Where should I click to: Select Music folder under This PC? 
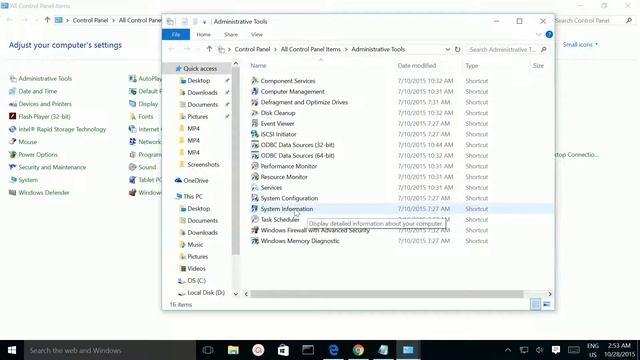195,244
